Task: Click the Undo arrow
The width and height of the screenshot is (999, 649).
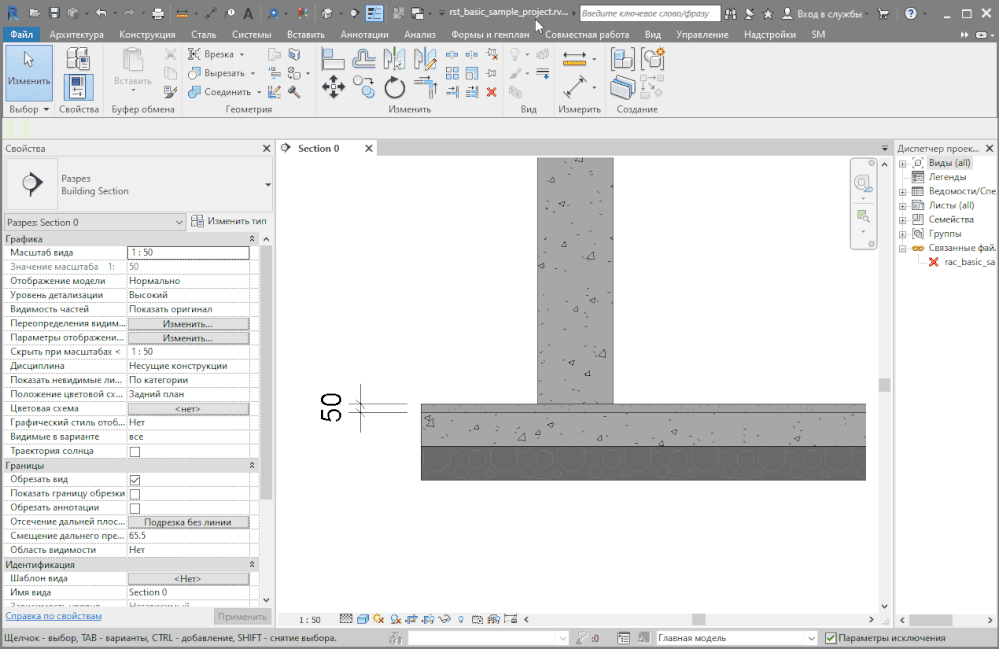Action: [101, 13]
